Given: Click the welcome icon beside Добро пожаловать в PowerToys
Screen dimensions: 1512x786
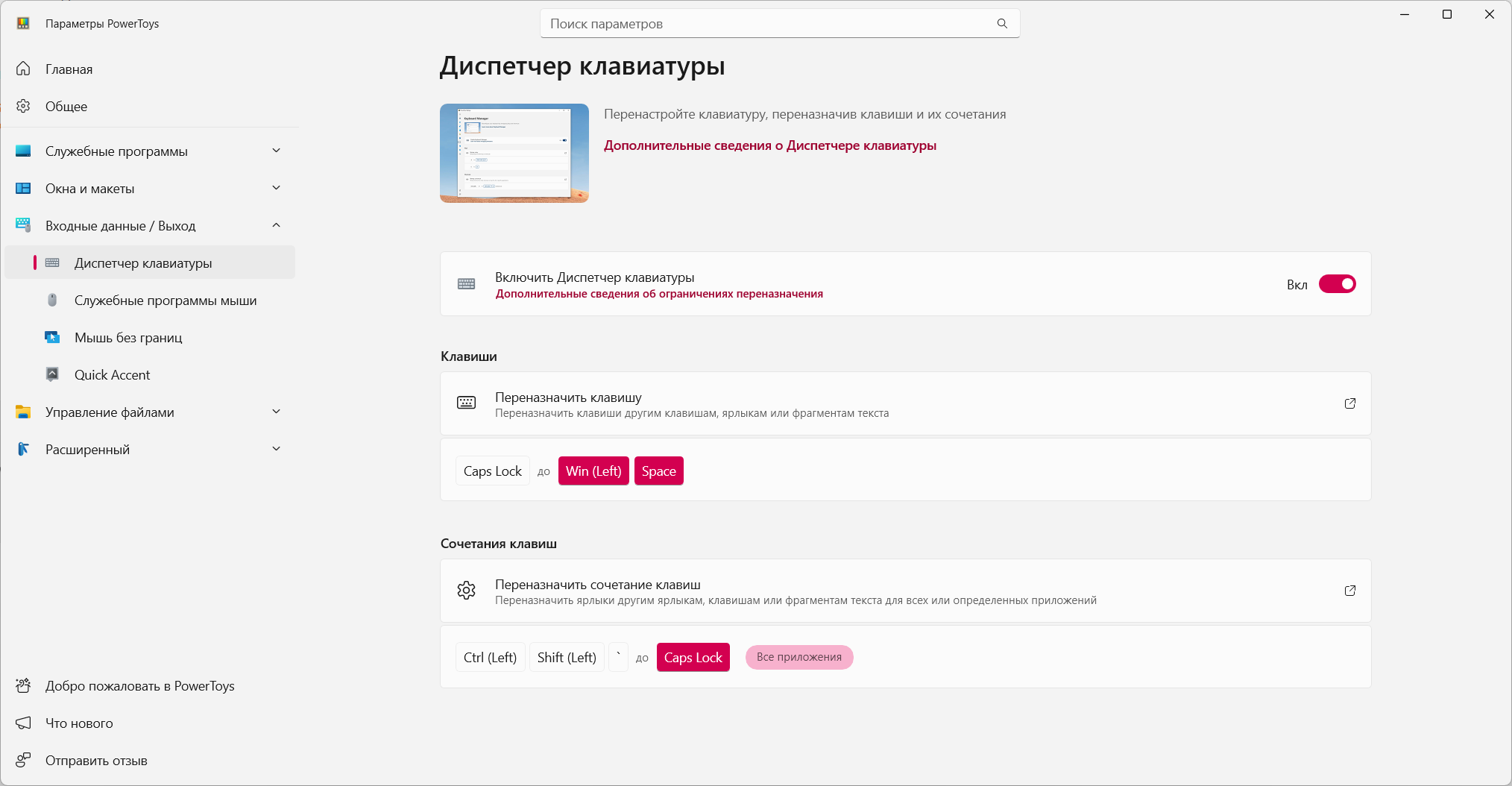Looking at the screenshot, I should pos(23,685).
